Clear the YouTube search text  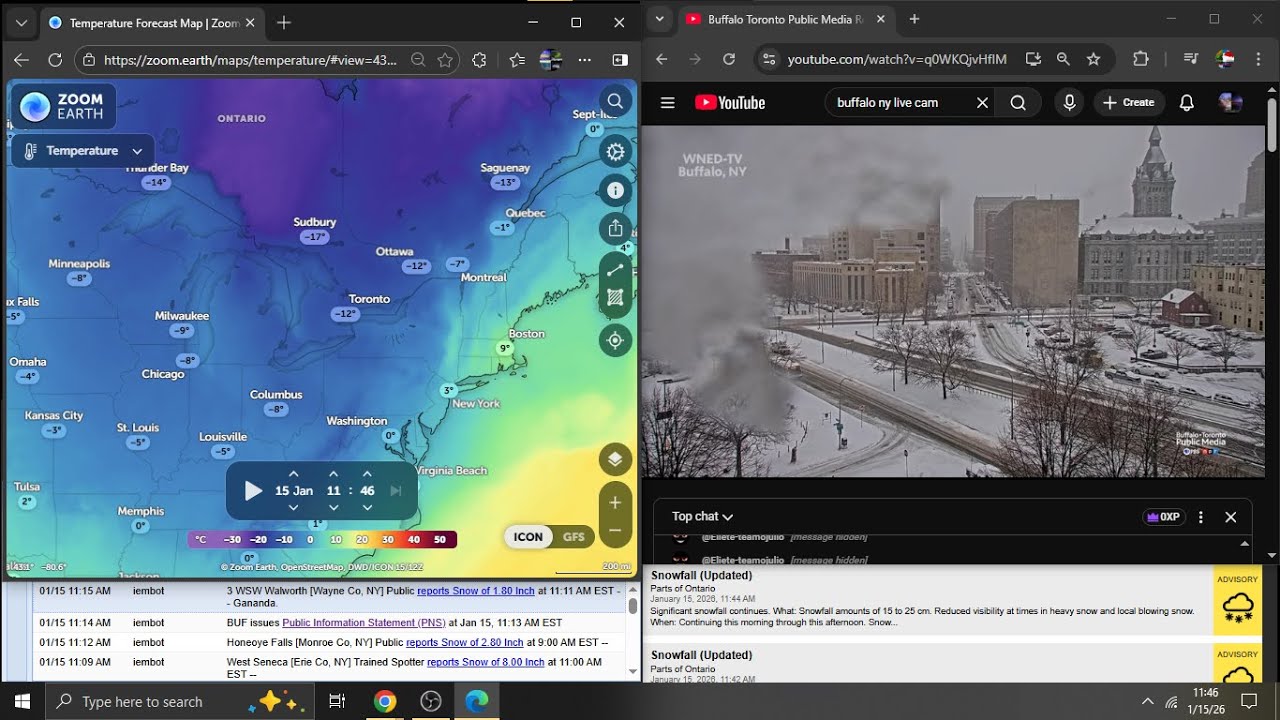pyautogui.click(x=982, y=102)
